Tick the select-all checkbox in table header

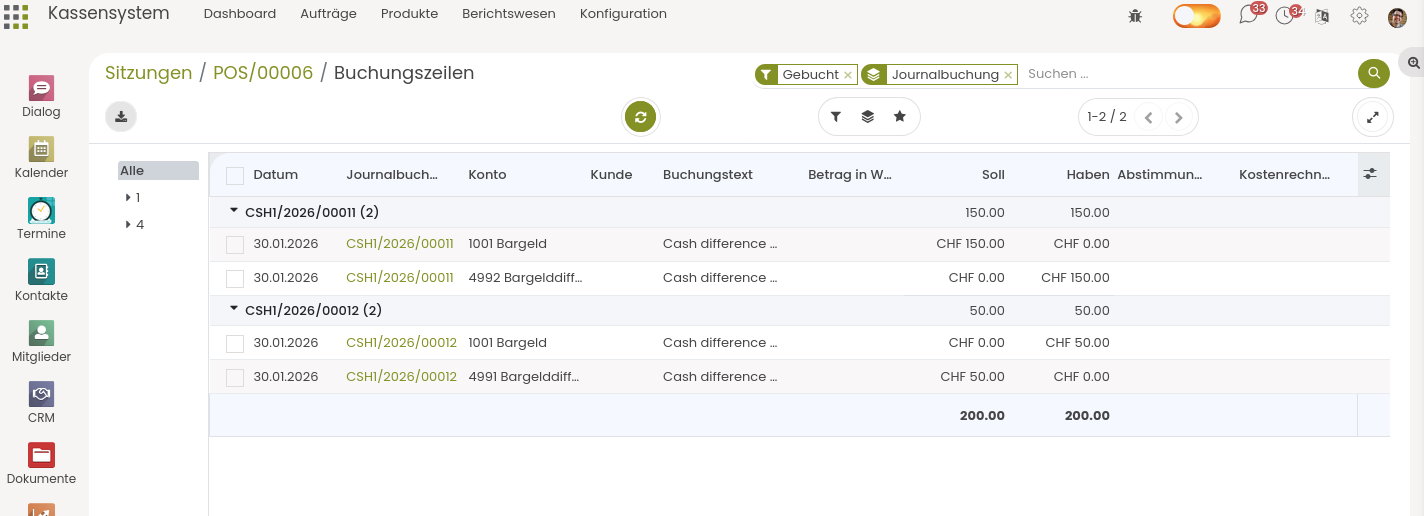point(235,176)
